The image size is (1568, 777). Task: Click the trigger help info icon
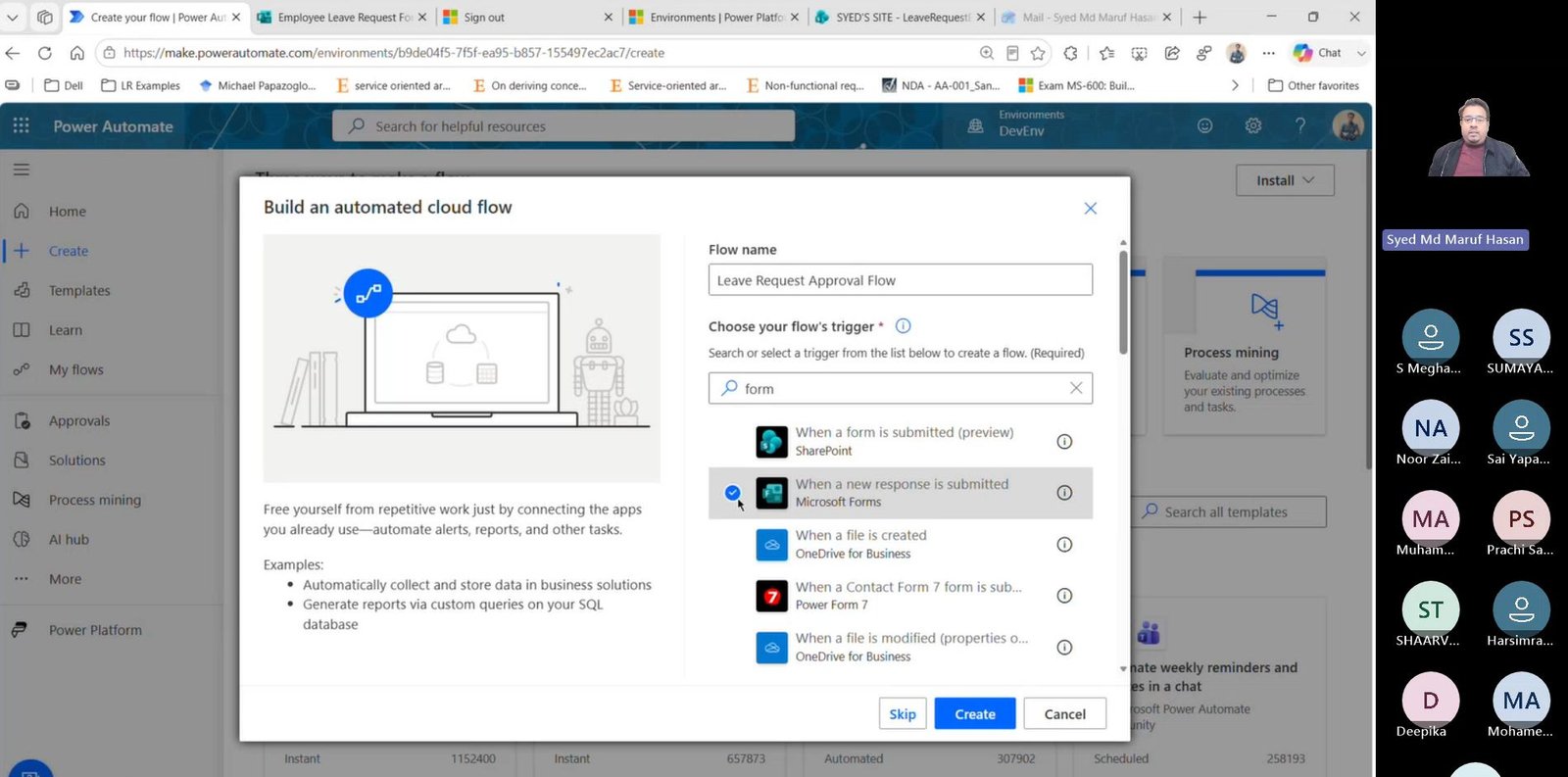904,326
